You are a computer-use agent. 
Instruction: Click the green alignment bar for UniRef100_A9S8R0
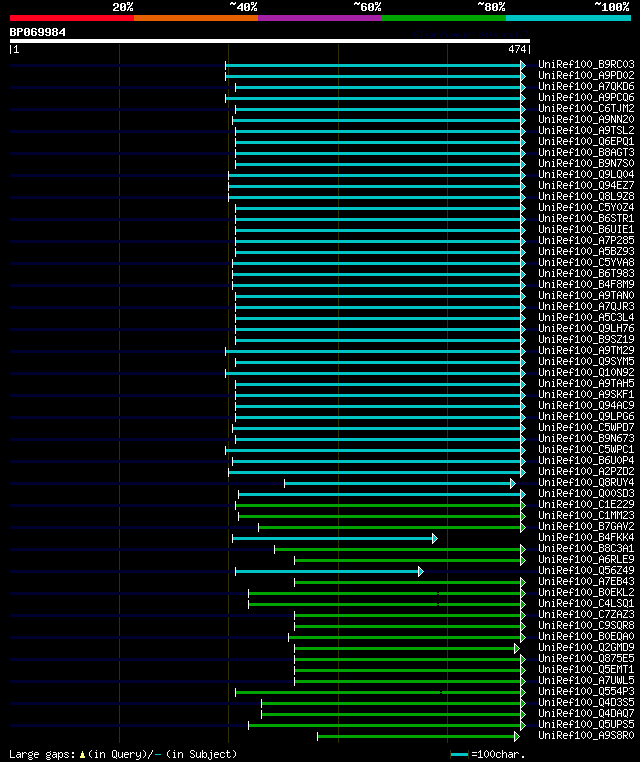(x=418, y=737)
